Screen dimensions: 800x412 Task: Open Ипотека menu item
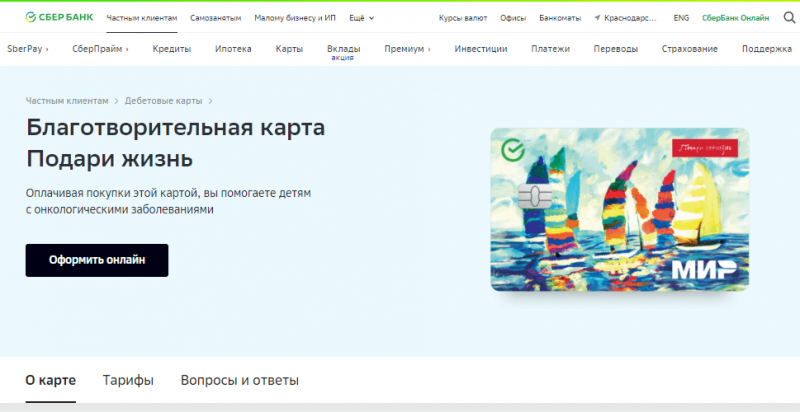point(233,49)
